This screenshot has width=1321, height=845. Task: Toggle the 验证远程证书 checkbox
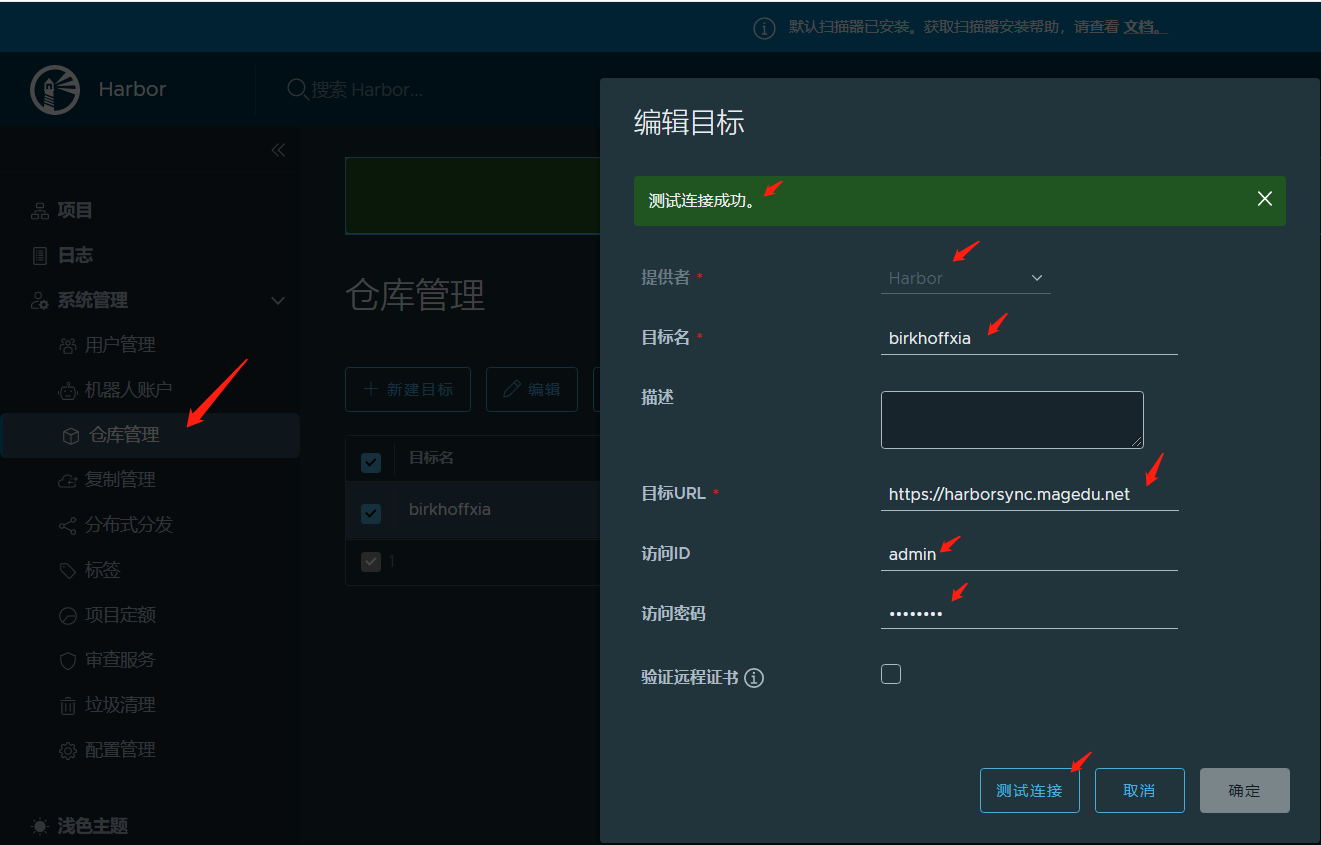891,674
